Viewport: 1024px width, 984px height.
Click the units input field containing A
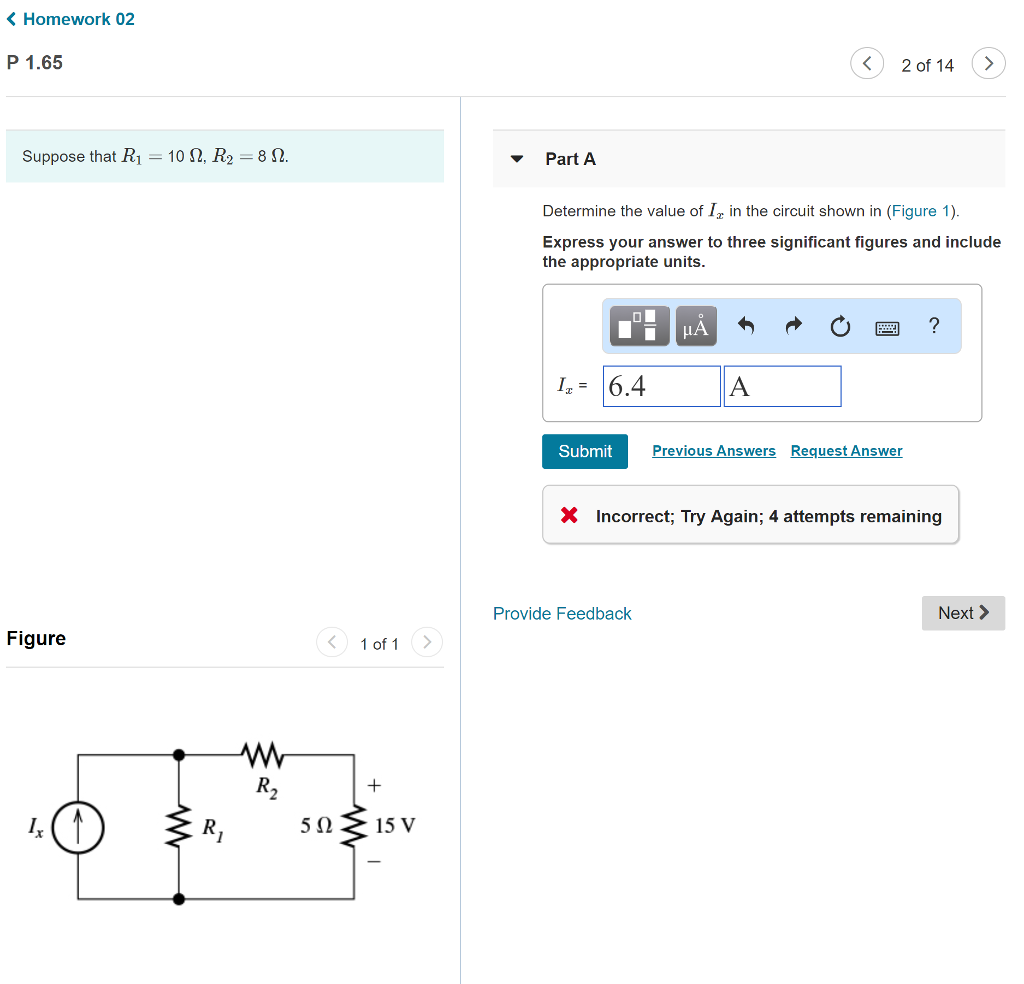point(782,387)
